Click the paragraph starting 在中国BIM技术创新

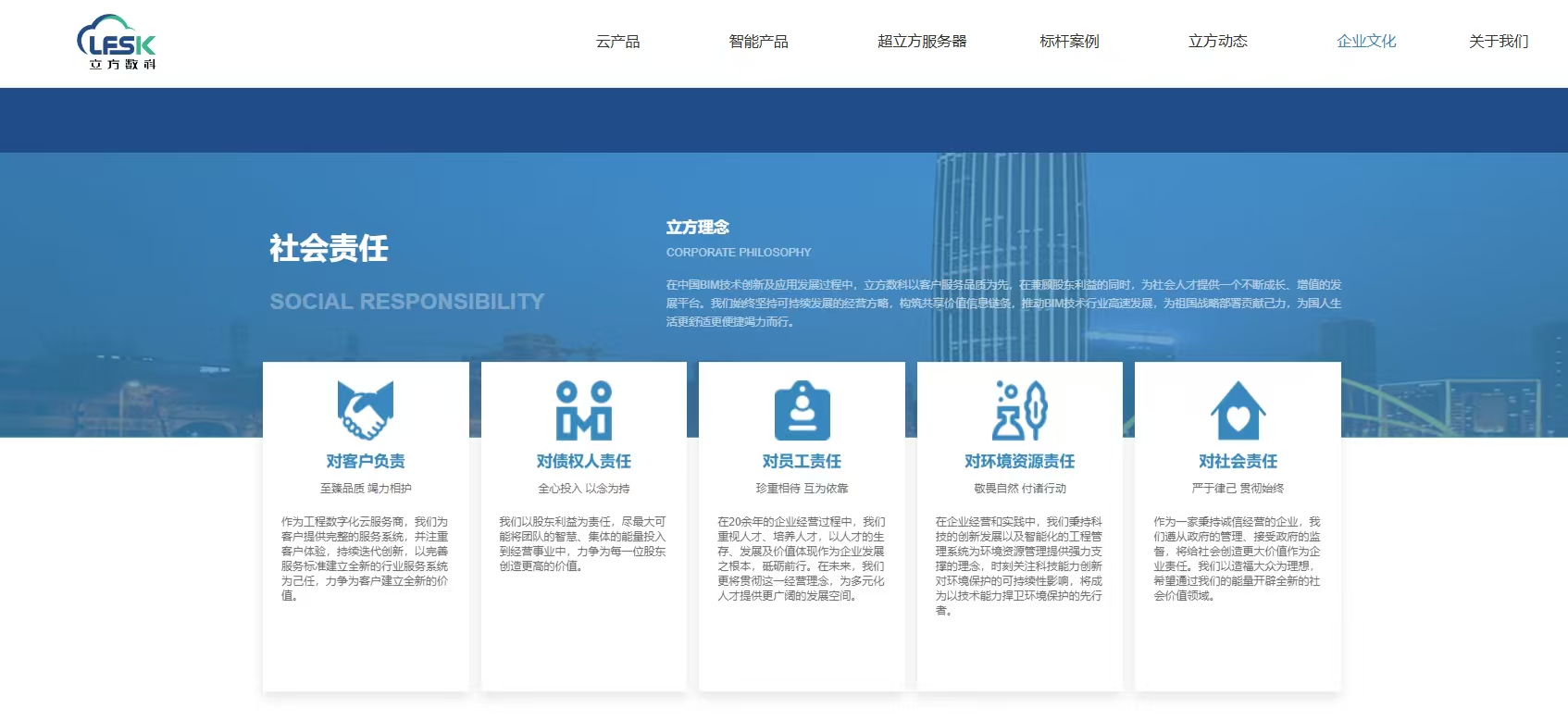pyautogui.click(x=1004, y=304)
